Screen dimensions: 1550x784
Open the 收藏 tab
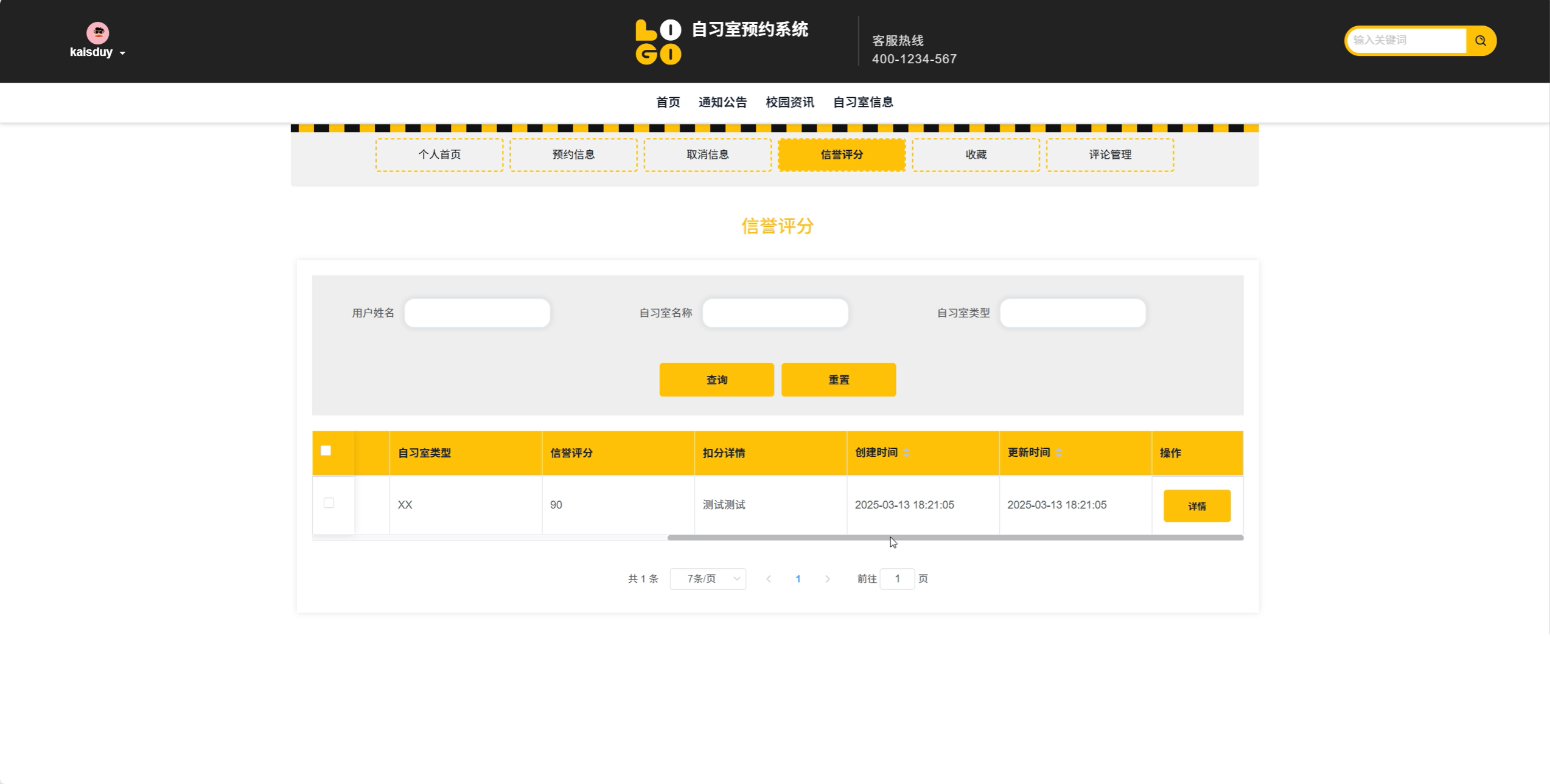tap(976, 154)
